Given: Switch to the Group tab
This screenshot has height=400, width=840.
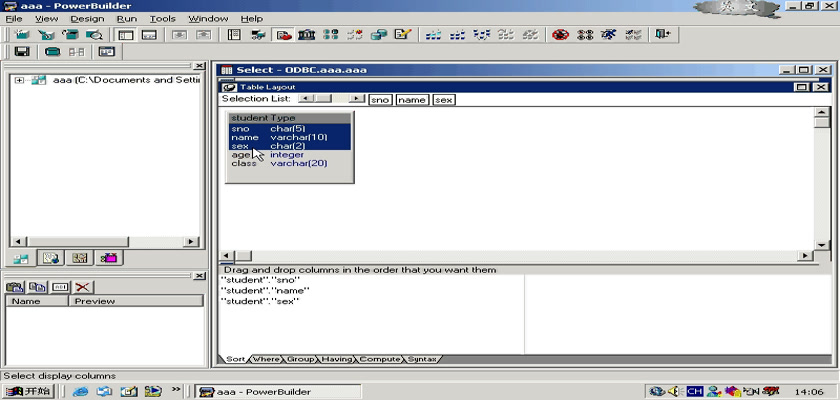Looking at the screenshot, I should (300, 359).
